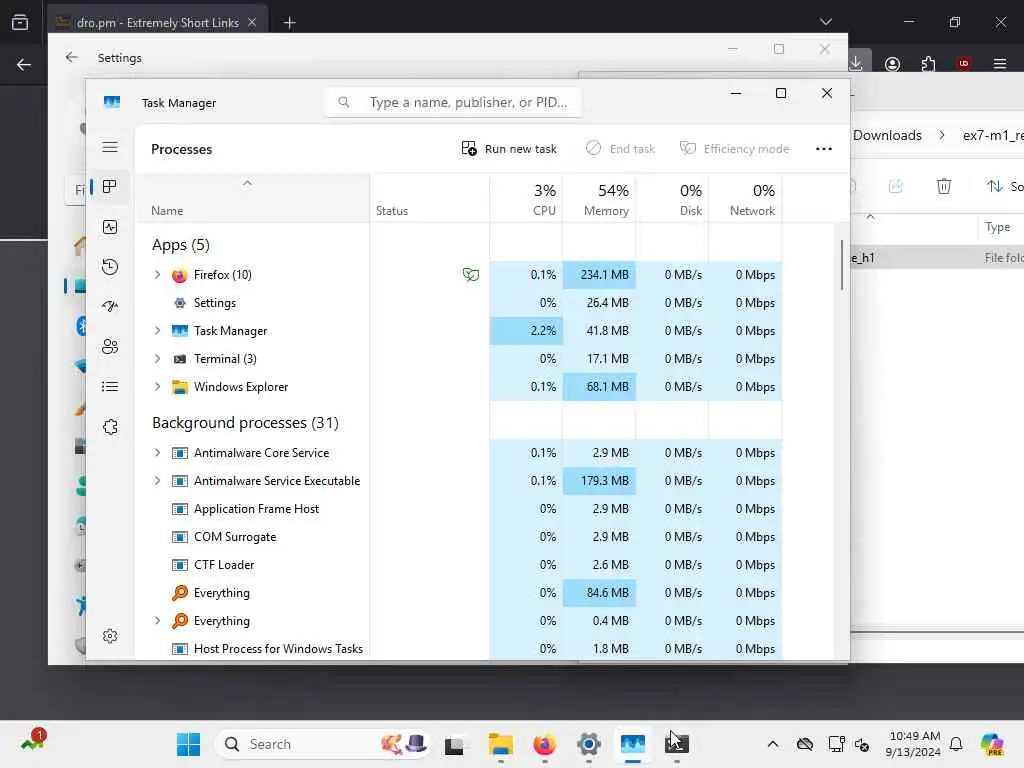This screenshot has height=768, width=1024.
Task: Open Startup apps icon in sidebar
Action: [x=110, y=306]
